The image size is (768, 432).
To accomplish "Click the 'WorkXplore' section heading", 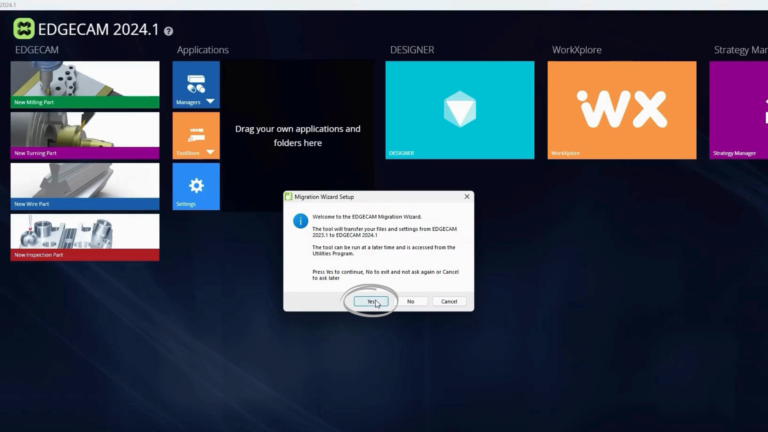I will coord(576,50).
